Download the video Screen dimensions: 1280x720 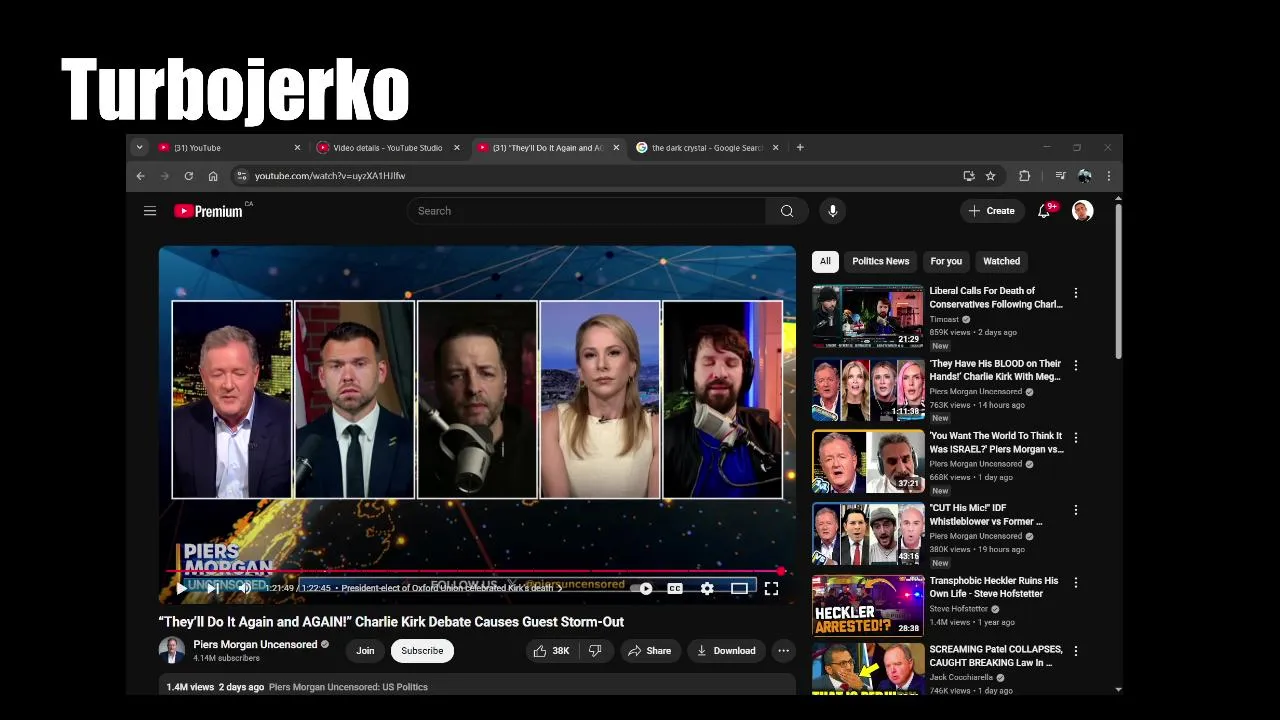click(x=726, y=651)
